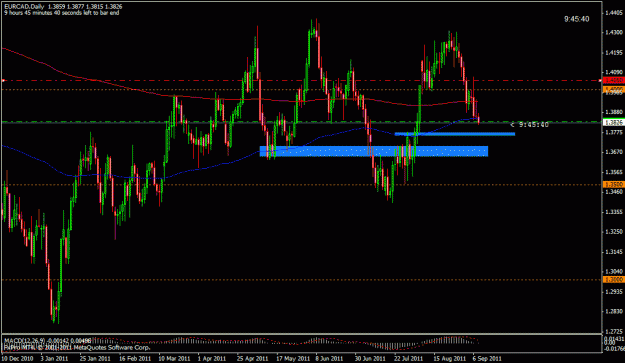The width and height of the screenshot is (625, 363).
Task: Click the 1 Apr 2011 date label
Action: click(x=212, y=359)
